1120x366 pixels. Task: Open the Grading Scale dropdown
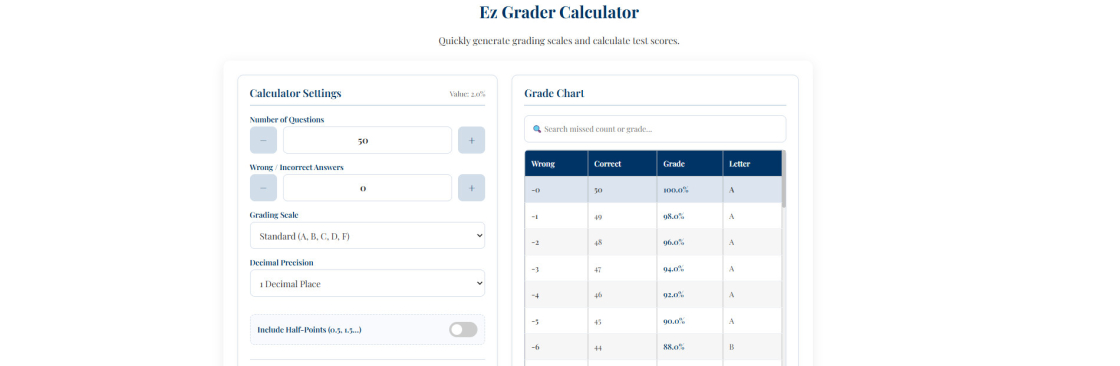coord(367,236)
